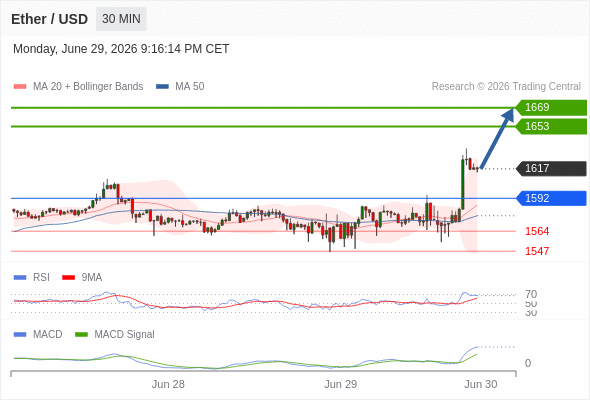The width and height of the screenshot is (590, 400).
Task: Click the red 1547 support label
Action: click(537, 251)
